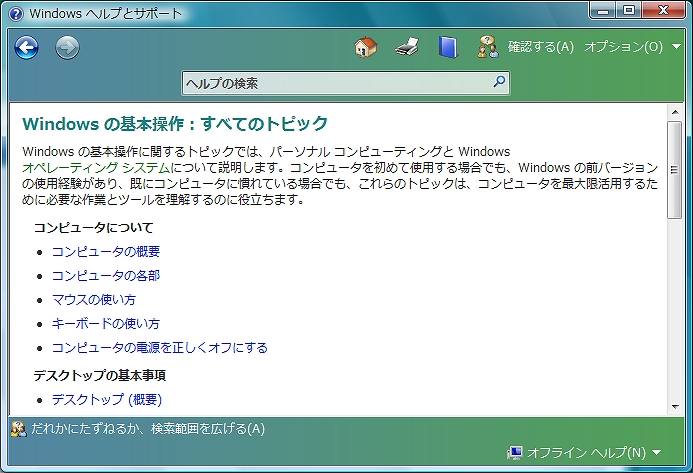The width and height of the screenshot is (693, 473).
Task: Click the コンピュータについて section heading
Action: point(93,228)
